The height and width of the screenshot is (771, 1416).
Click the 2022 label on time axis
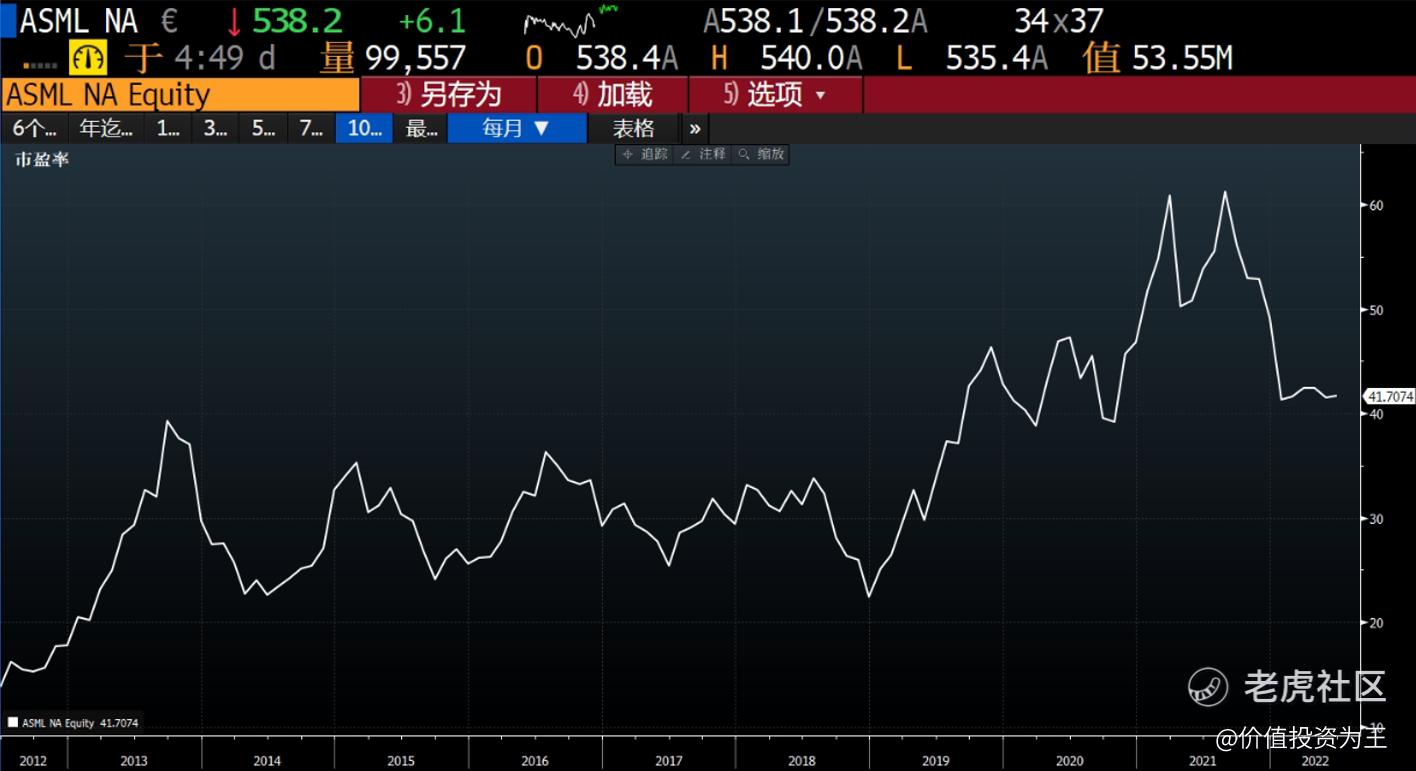(x=1314, y=761)
